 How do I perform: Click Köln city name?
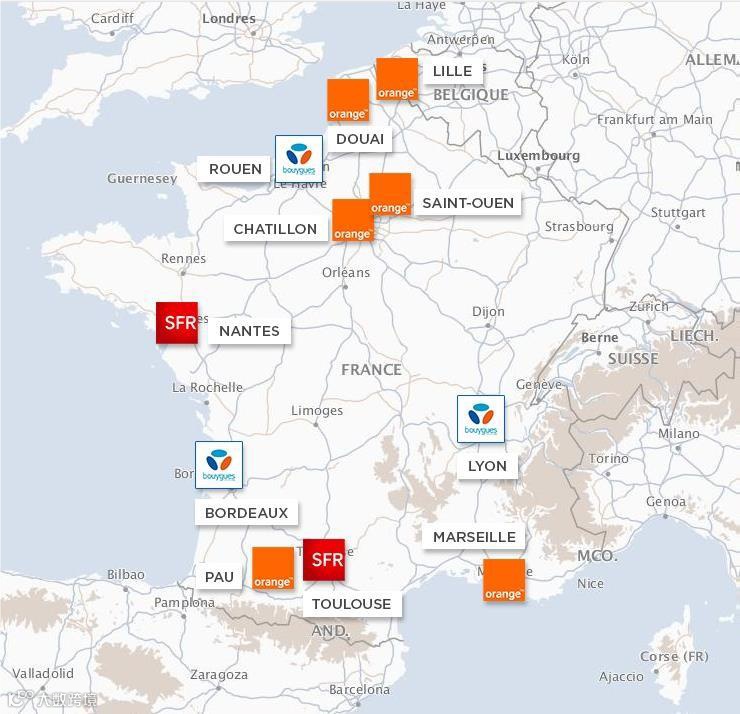(x=576, y=59)
